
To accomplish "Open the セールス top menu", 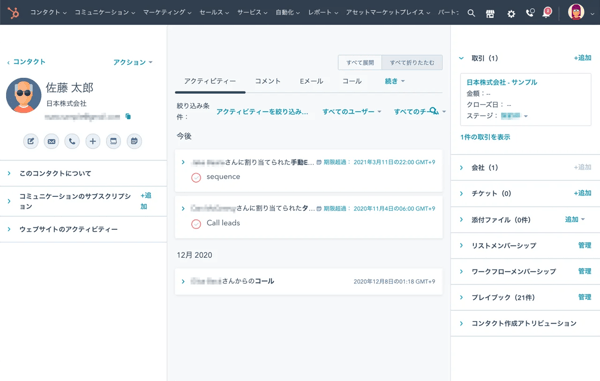I will coord(214,13).
